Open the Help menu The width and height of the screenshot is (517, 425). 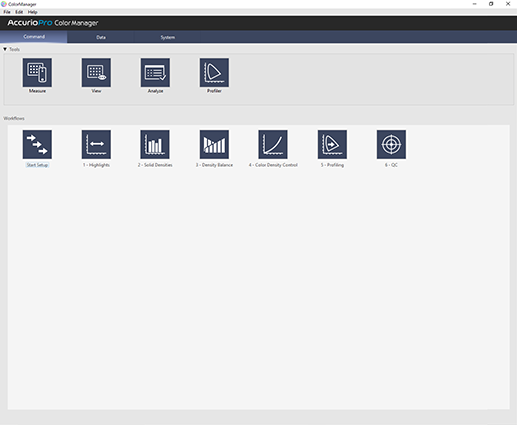click(x=32, y=12)
